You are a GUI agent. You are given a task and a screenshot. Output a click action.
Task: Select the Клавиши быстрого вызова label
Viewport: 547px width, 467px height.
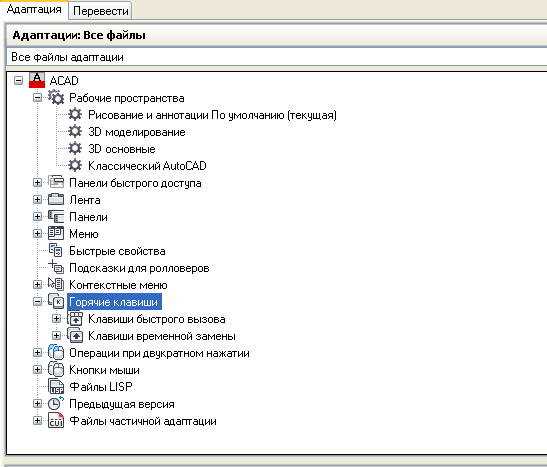click(x=157, y=319)
